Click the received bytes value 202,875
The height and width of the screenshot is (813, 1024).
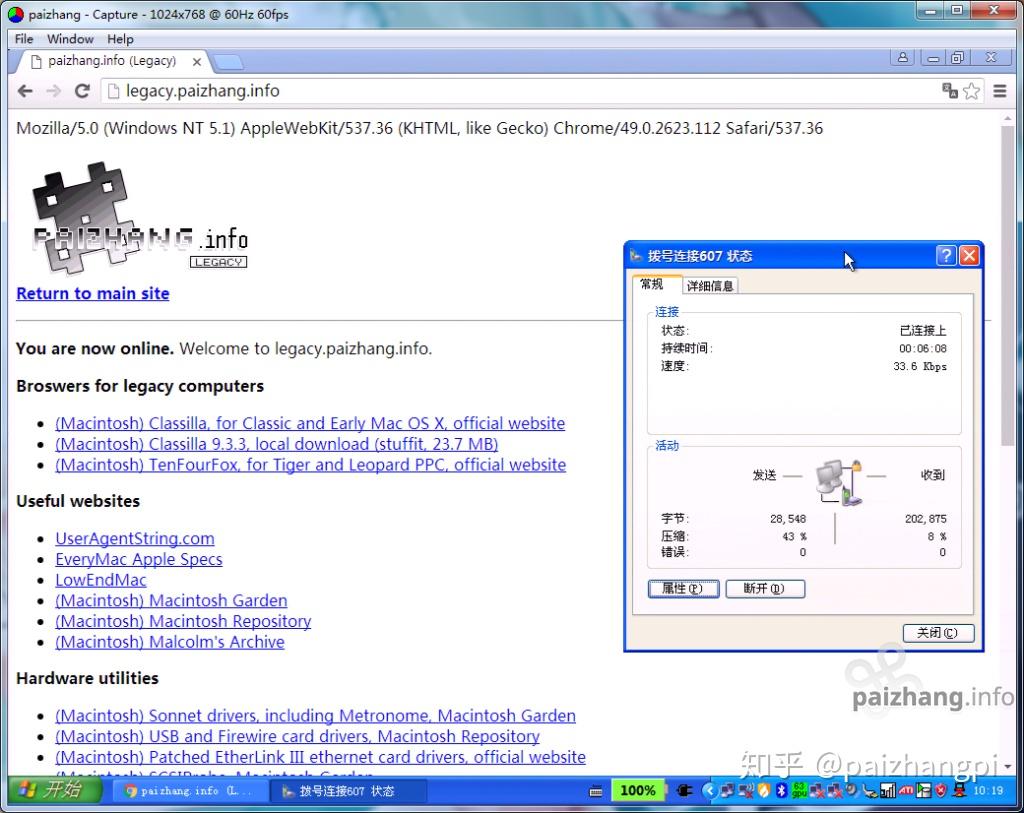pyautogui.click(x=925, y=518)
